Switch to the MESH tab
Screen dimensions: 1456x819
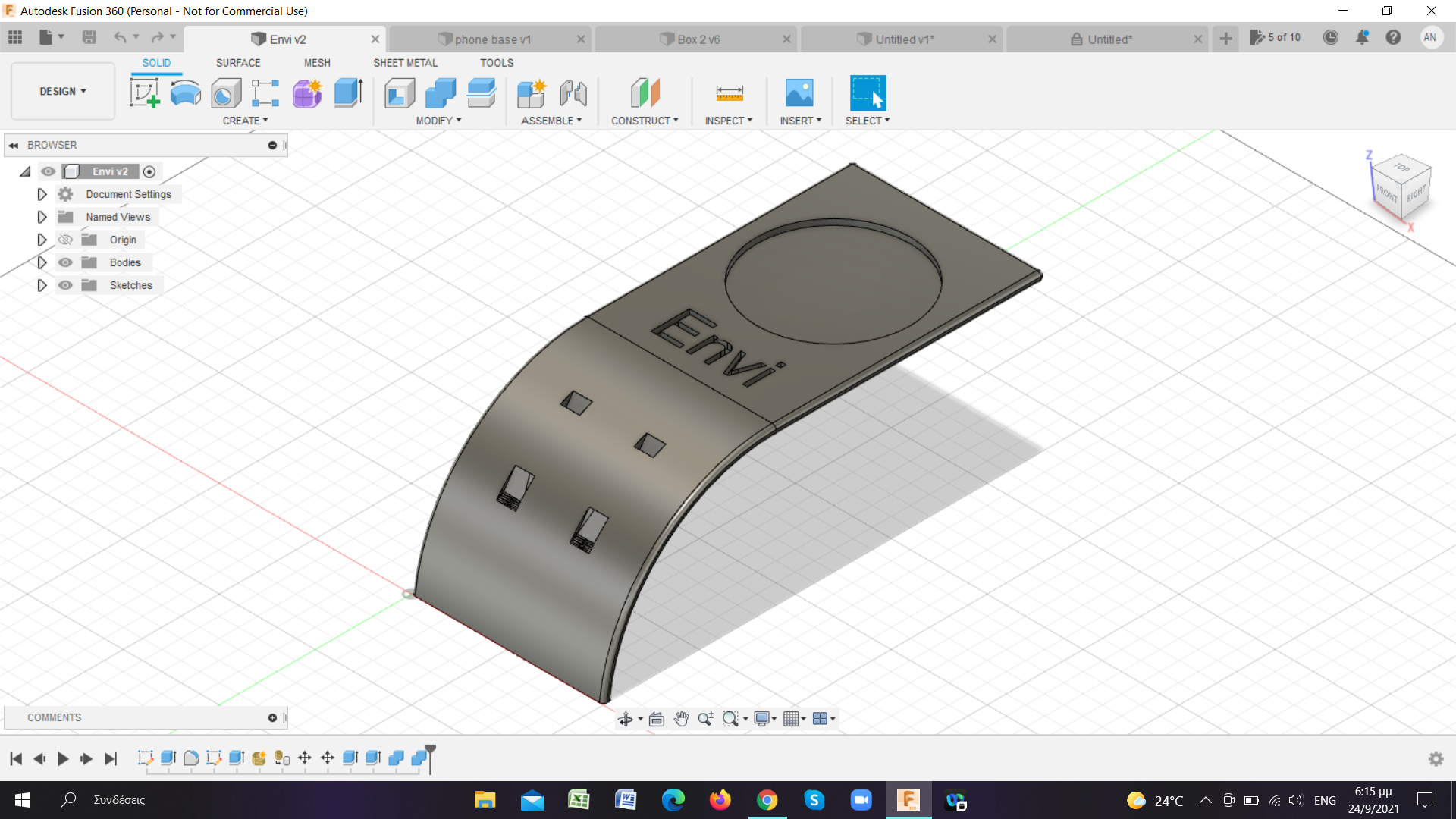317,63
